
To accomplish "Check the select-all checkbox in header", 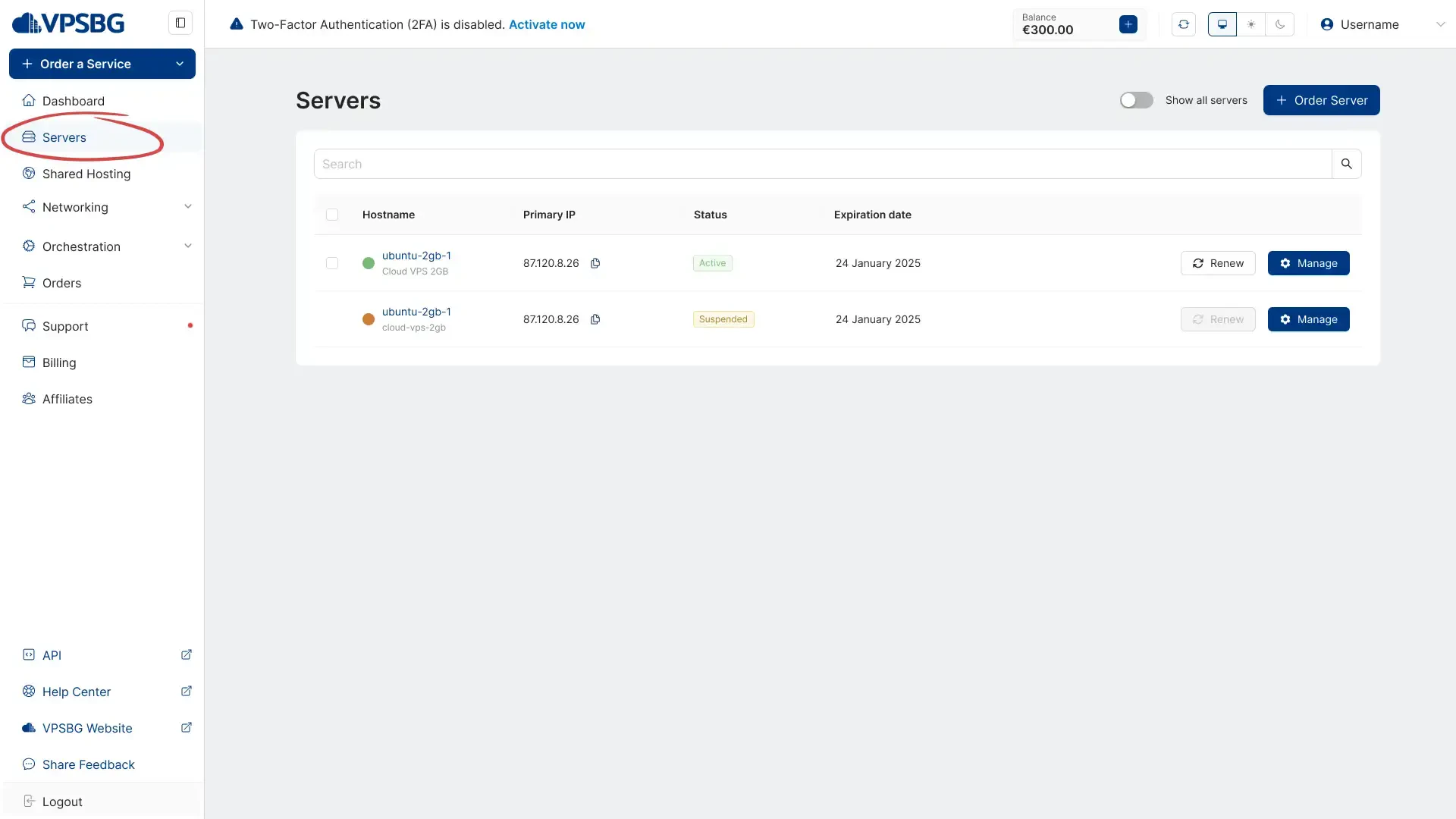I will 332,215.
